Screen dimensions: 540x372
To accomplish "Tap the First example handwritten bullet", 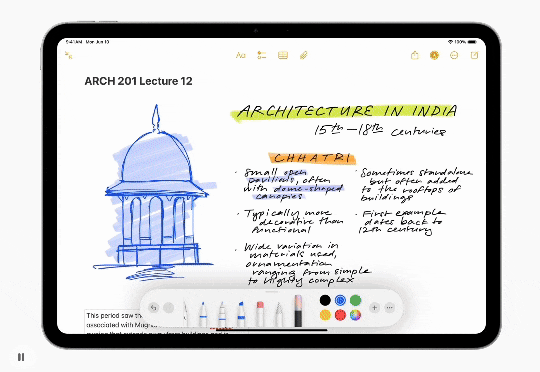I will point(401,222).
